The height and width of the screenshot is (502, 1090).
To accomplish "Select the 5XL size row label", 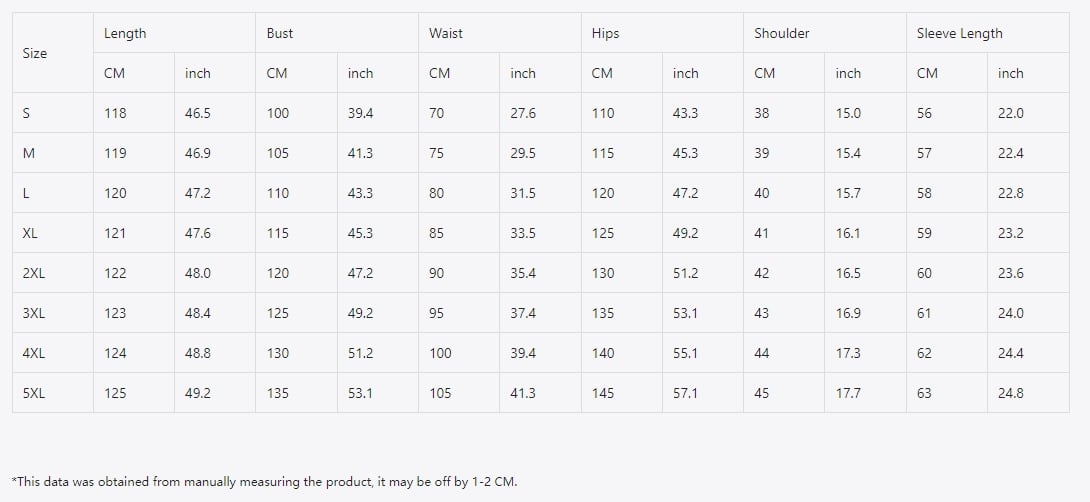I will [53, 393].
